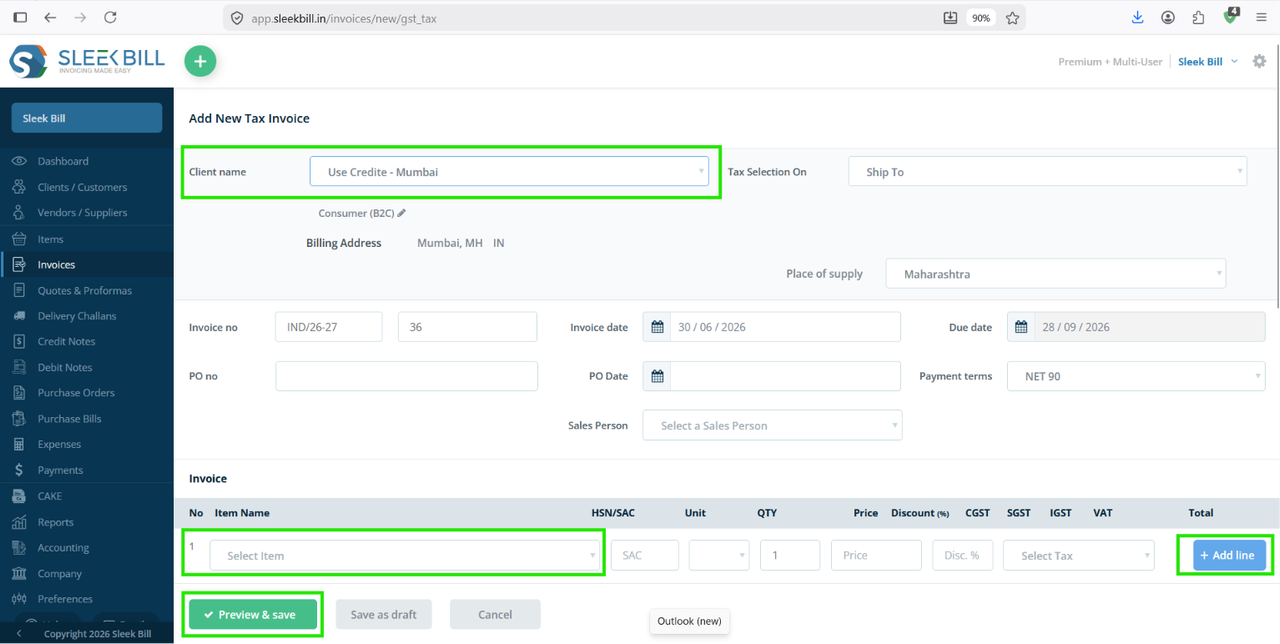
Task: Click the Price field in line 1
Action: point(876,555)
